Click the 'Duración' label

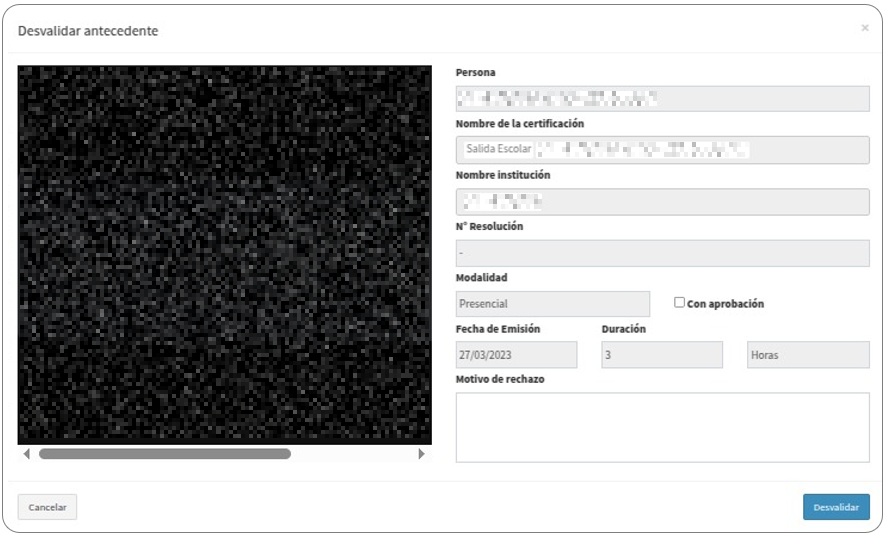point(623,329)
